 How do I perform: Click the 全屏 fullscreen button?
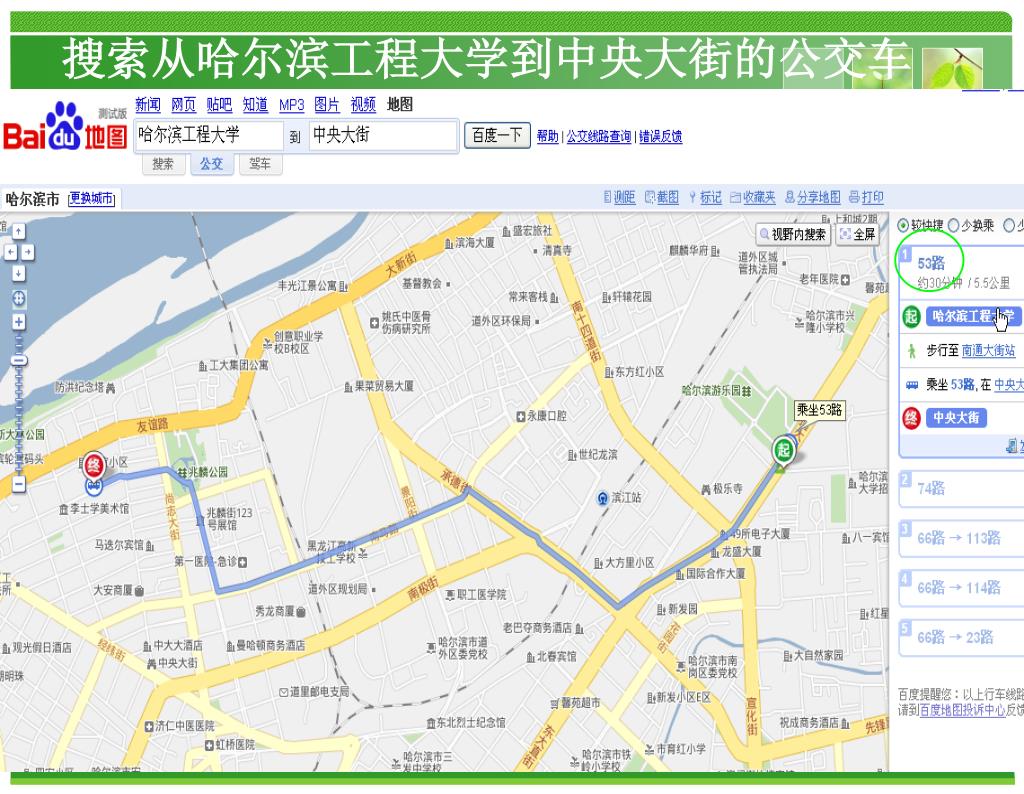point(857,234)
